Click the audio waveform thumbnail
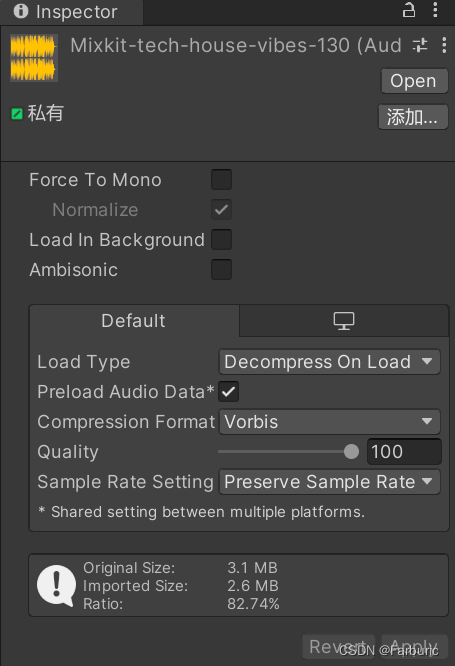Viewport: 455px width, 666px height. (34, 58)
